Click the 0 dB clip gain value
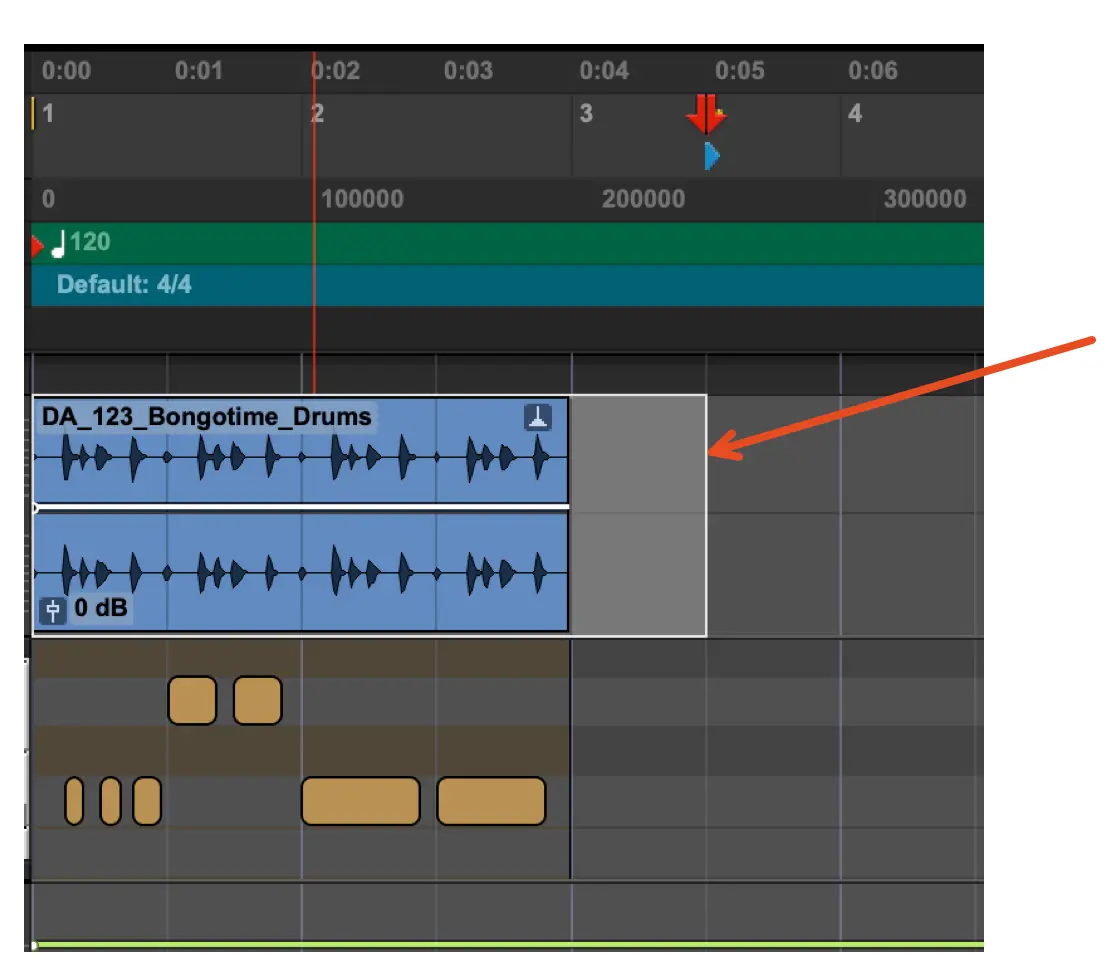1112x978 pixels. (x=101, y=608)
